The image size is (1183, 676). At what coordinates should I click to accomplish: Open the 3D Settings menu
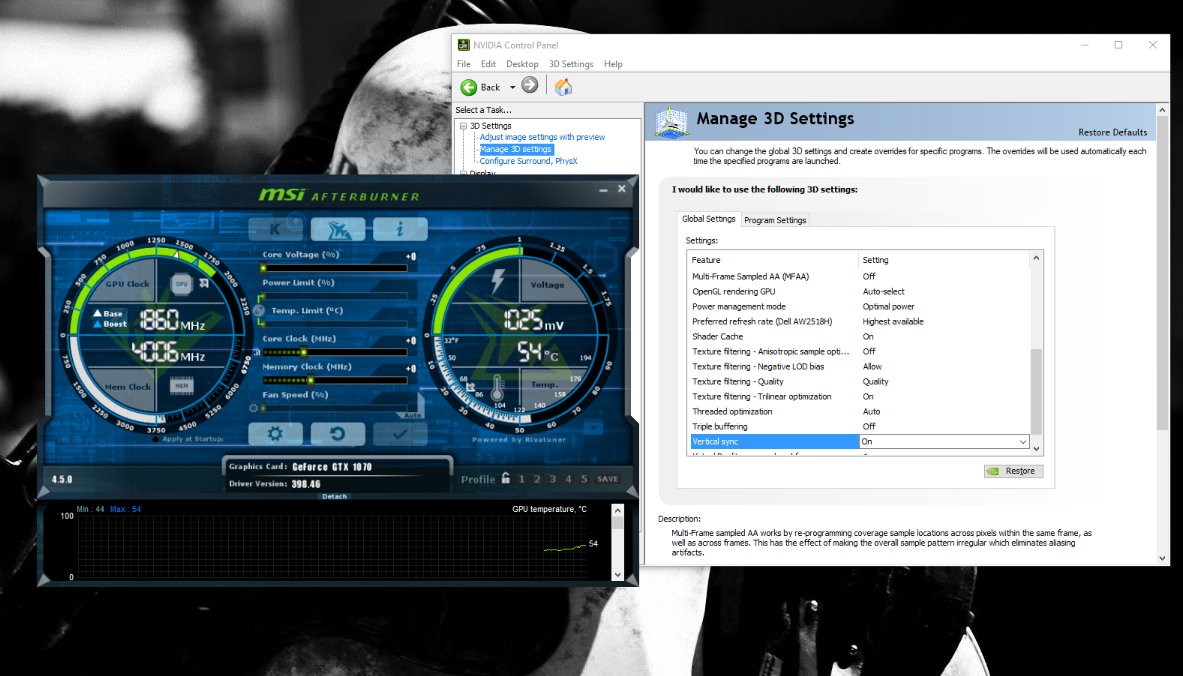571,64
